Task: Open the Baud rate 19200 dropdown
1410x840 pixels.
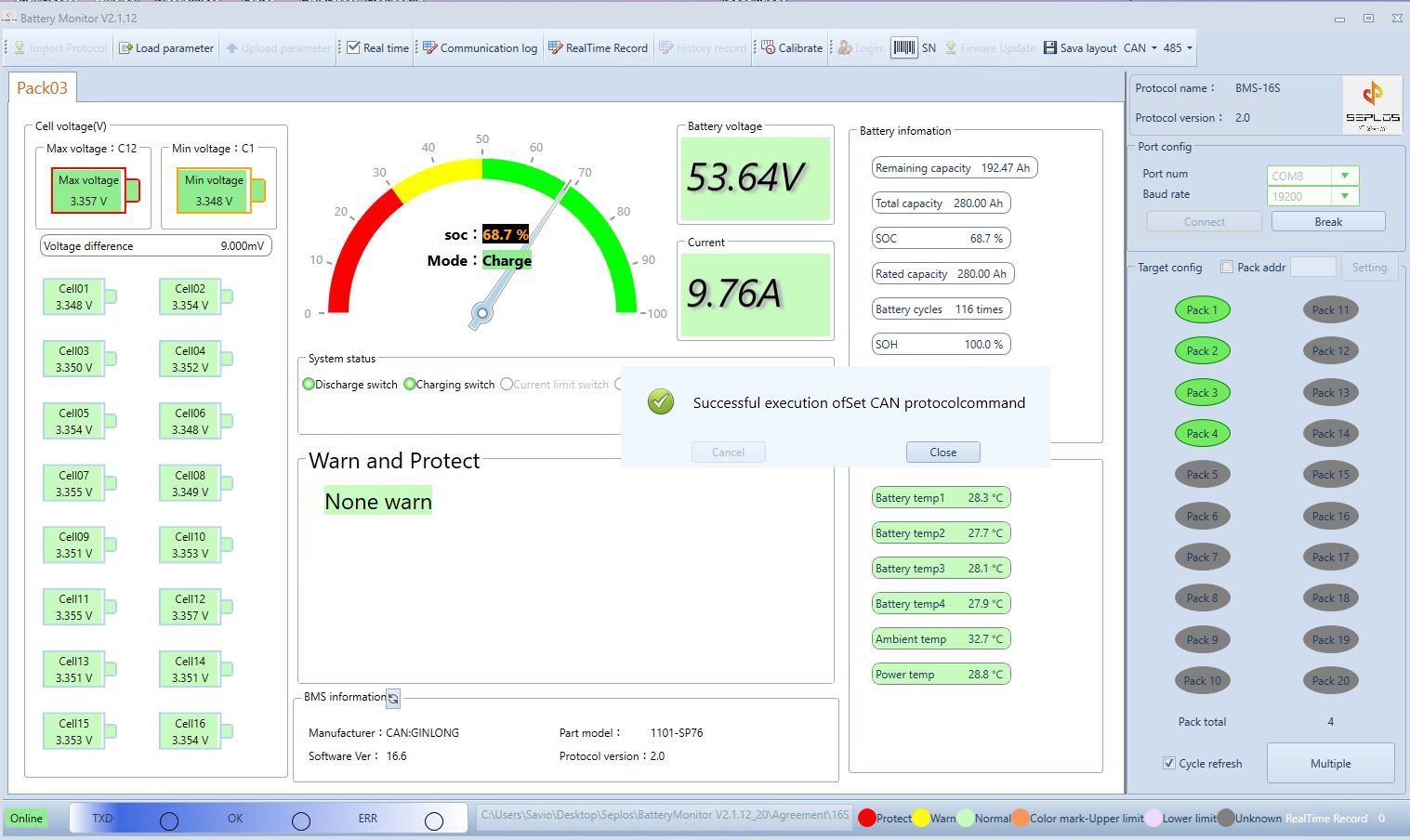Action: tap(1344, 196)
